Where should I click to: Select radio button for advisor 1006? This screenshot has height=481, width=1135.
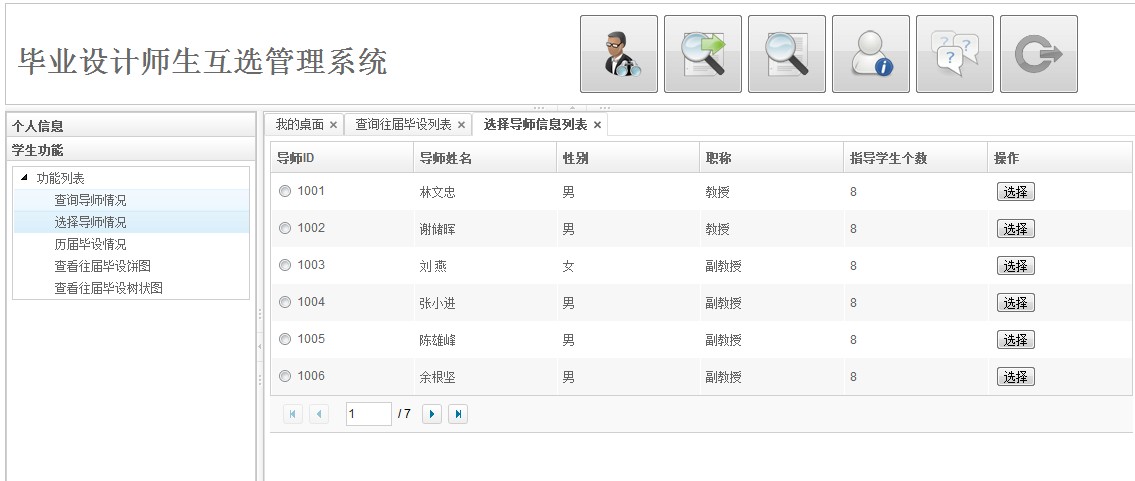(x=285, y=375)
